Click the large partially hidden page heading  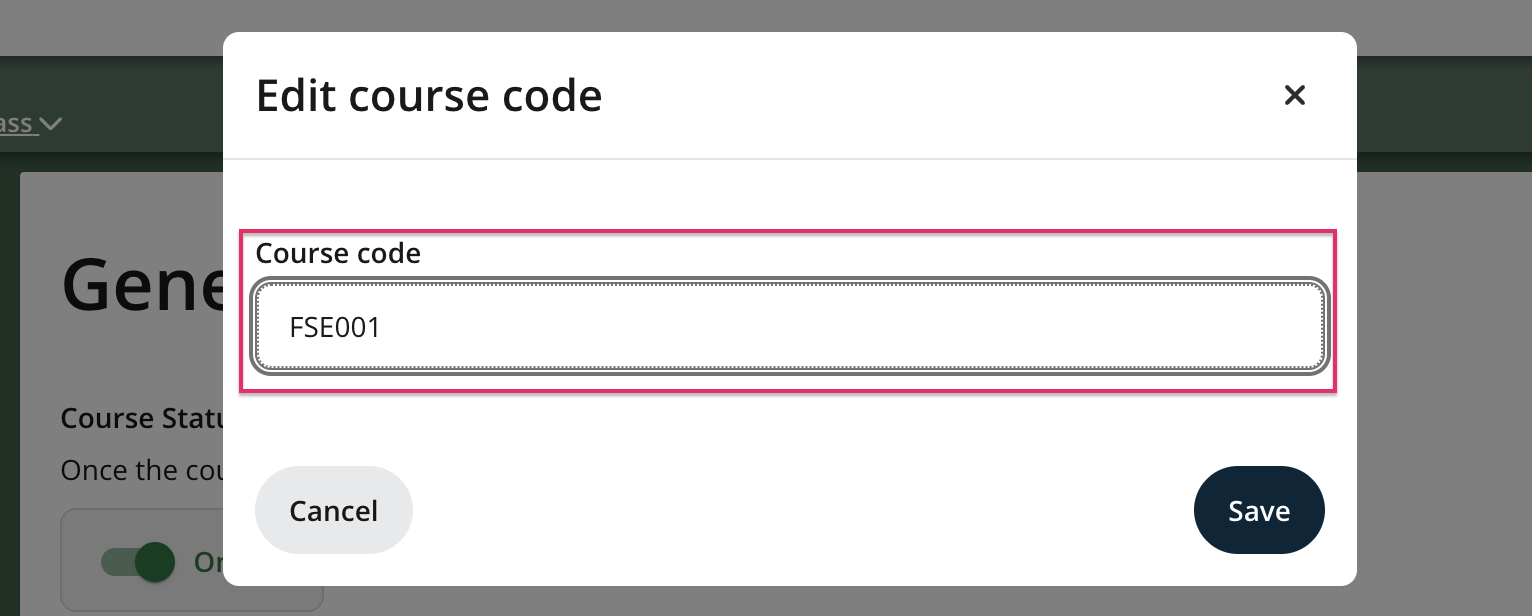click(x=141, y=286)
